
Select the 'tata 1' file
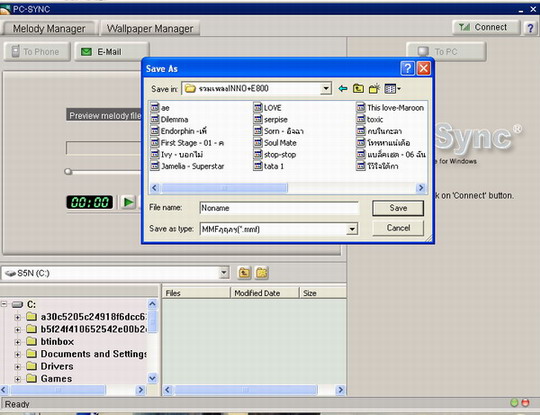click(269, 166)
